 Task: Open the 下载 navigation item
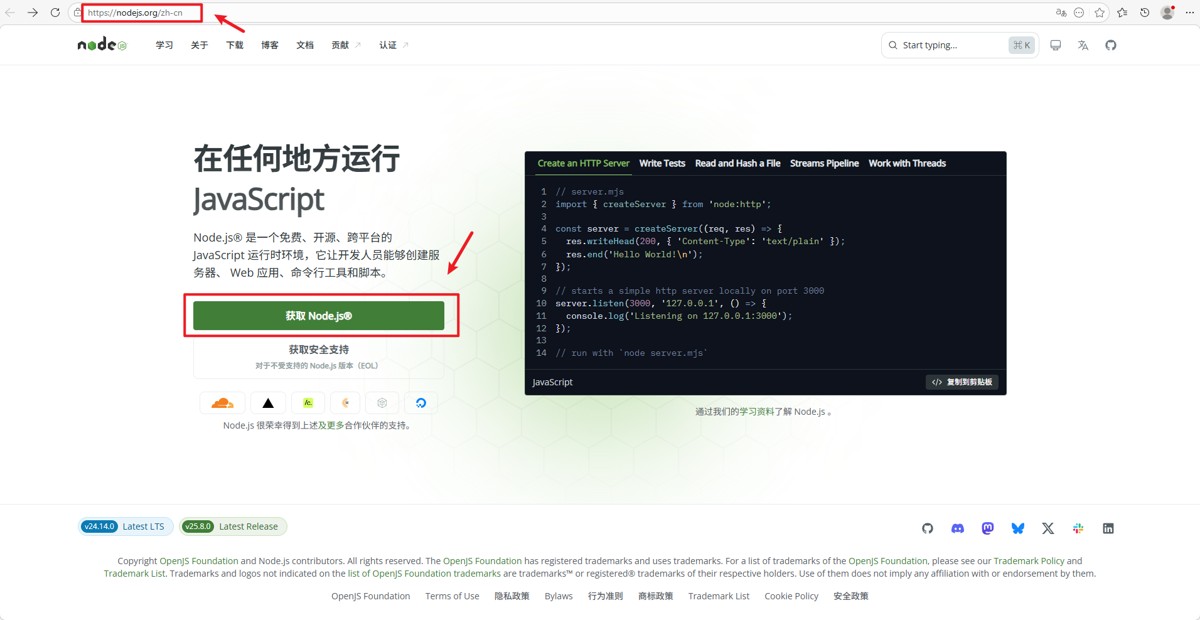pos(234,45)
